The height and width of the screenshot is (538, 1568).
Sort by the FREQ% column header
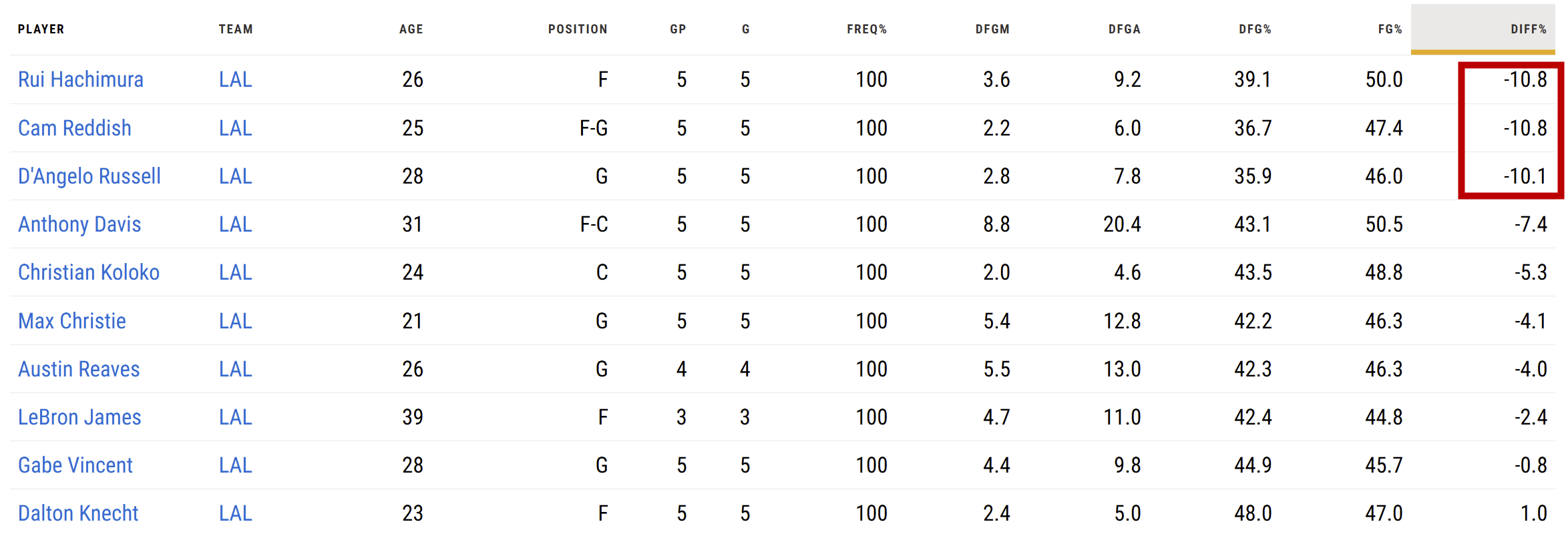[866, 29]
